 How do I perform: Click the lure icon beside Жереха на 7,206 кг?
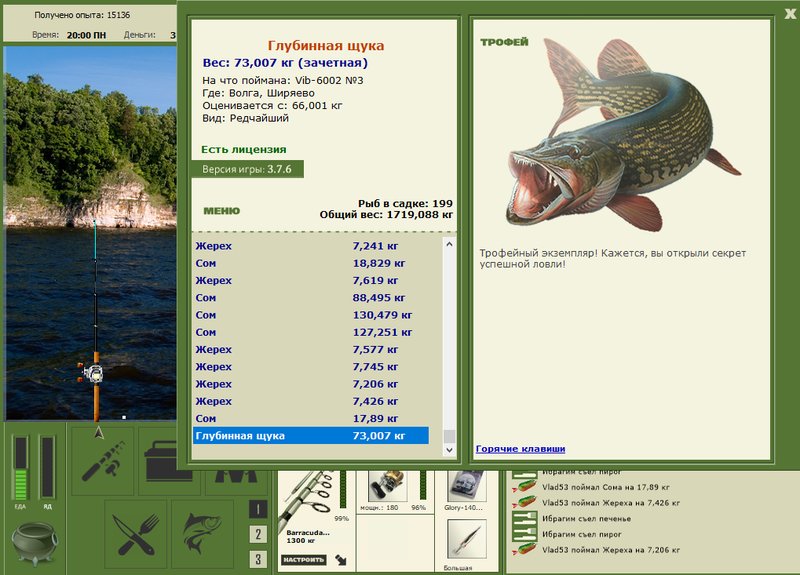click(524, 549)
